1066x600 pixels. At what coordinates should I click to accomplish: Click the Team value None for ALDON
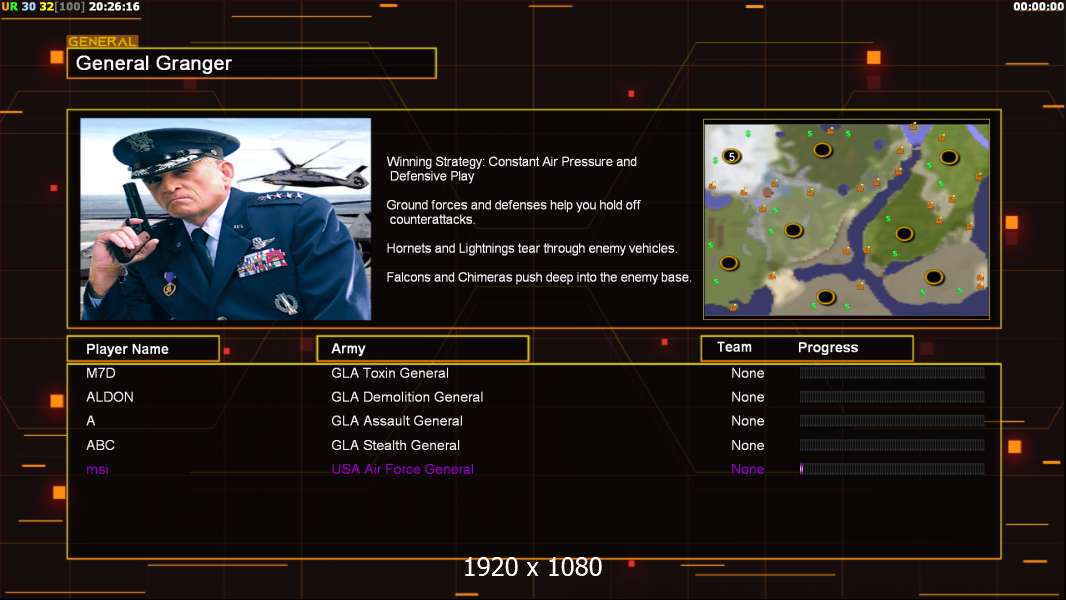point(748,397)
